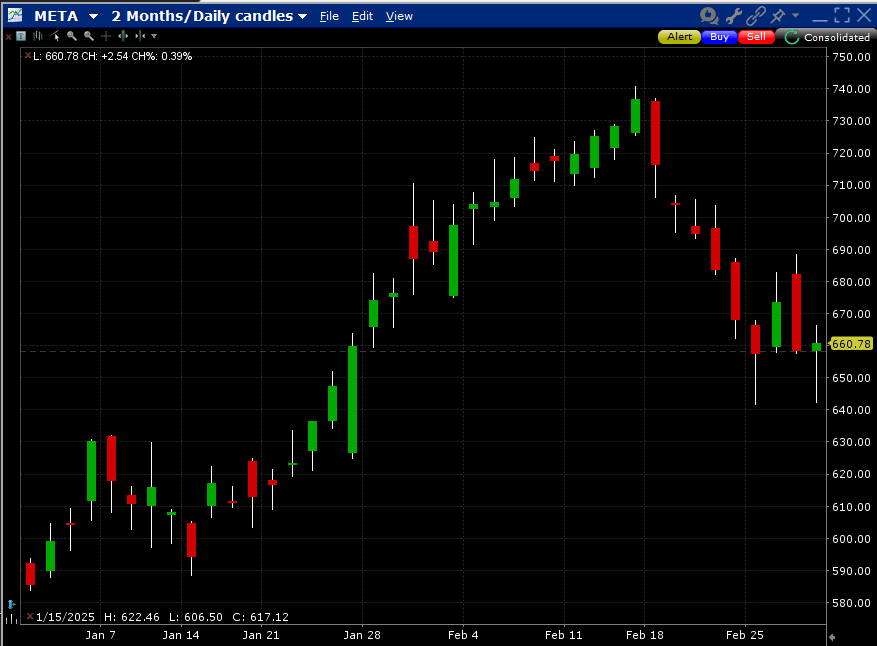Click the Jan 28 date axis label

pyautogui.click(x=362, y=635)
